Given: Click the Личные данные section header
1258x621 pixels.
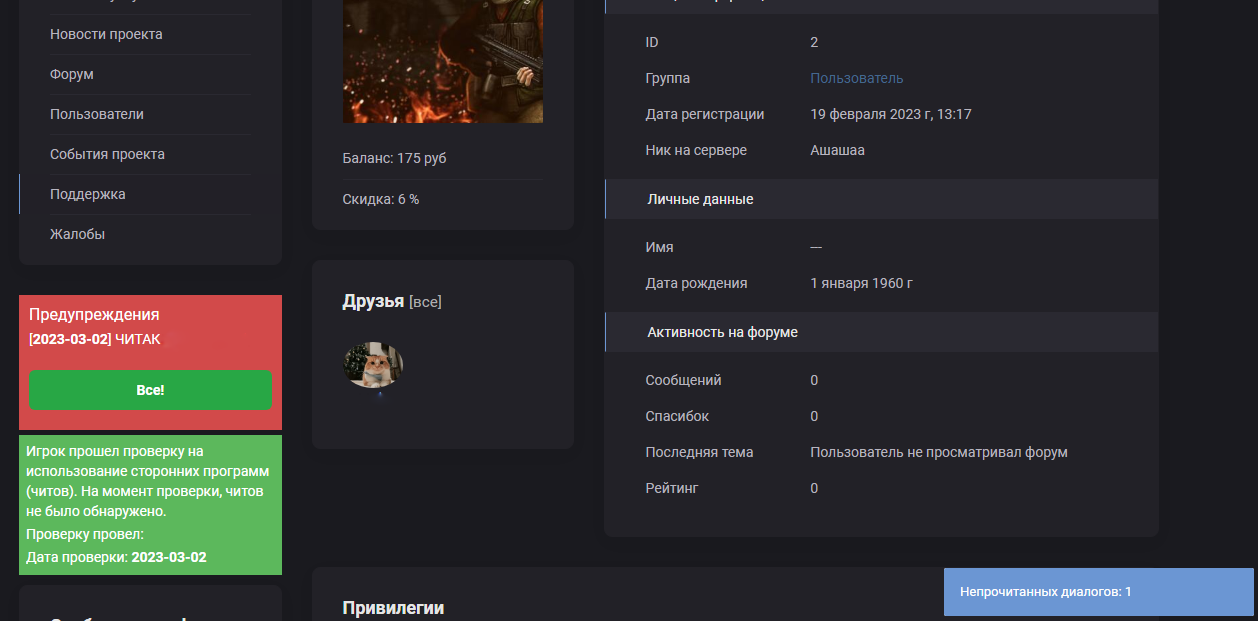Looking at the screenshot, I should 700,199.
